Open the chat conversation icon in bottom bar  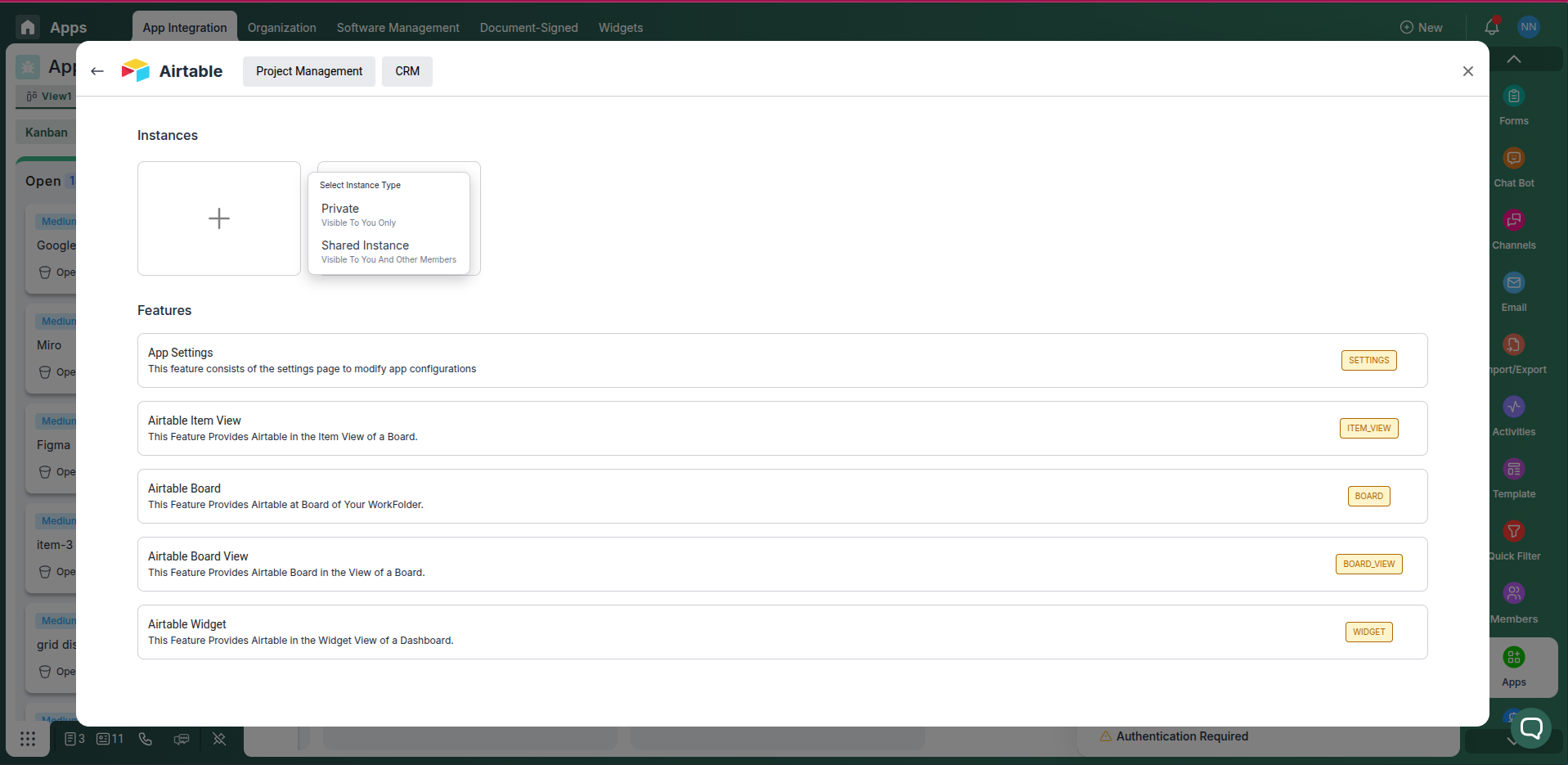coord(181,739)
